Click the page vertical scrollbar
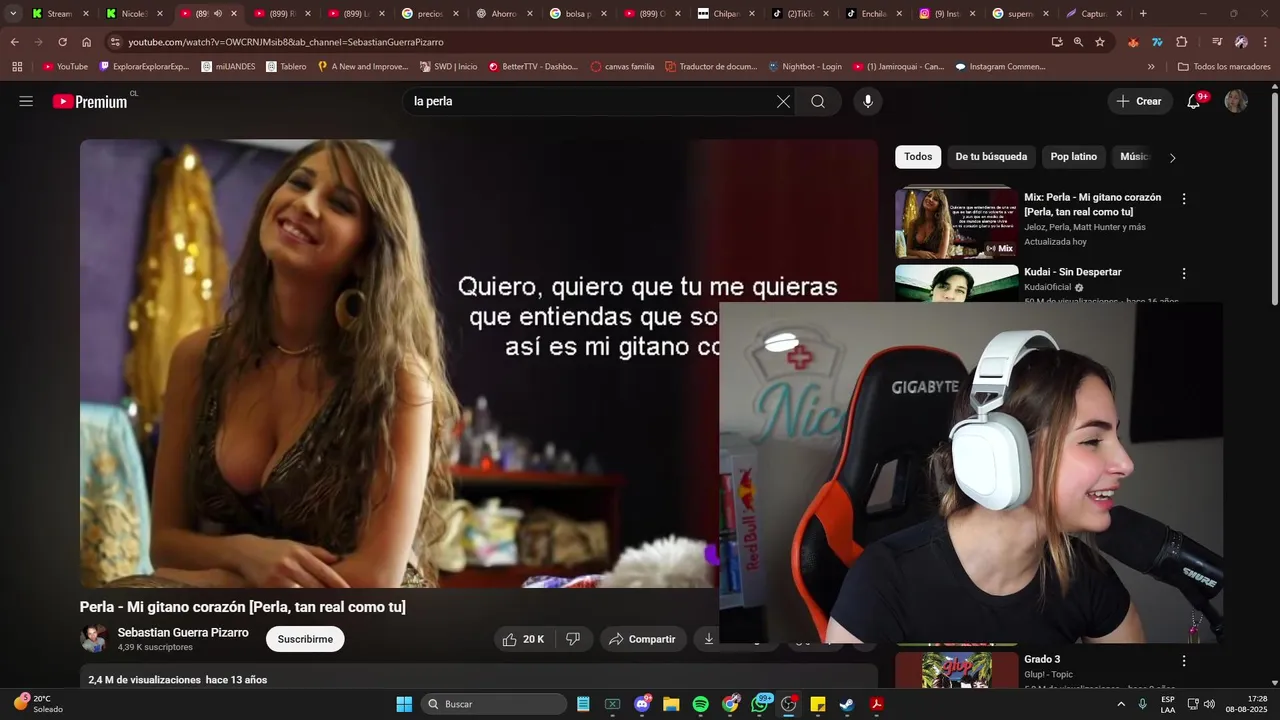This screenshot has width=1280, height=720. click(x=1274, y=200)
